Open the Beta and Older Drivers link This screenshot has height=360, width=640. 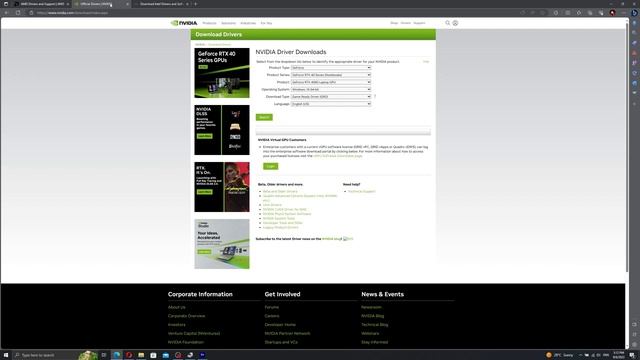click(x=280, y=191)
